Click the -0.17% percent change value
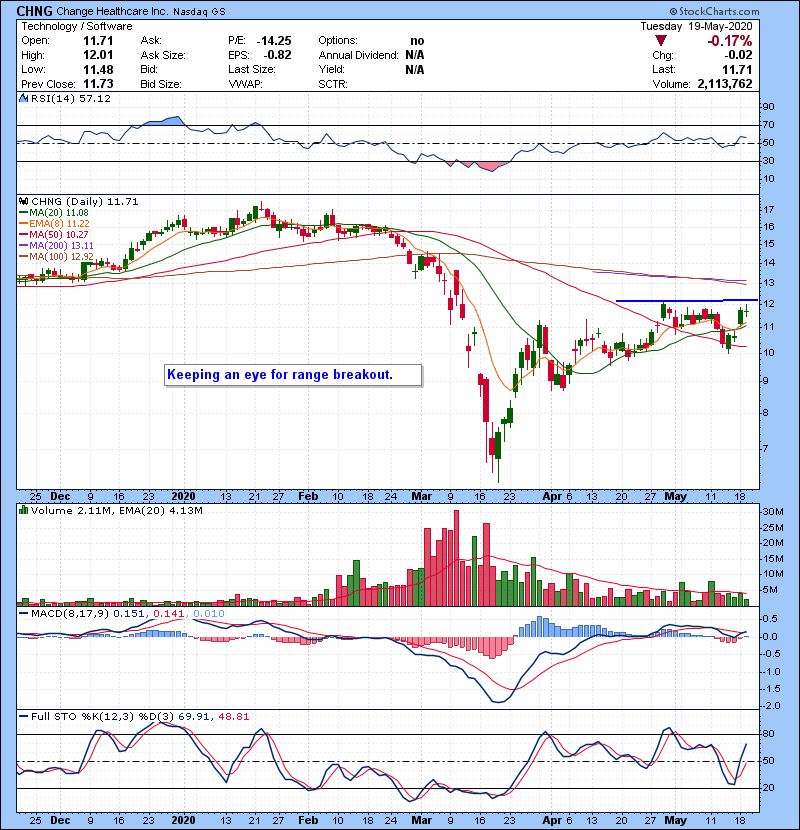Viewport: 800px width, 830px height. [730, 41]
